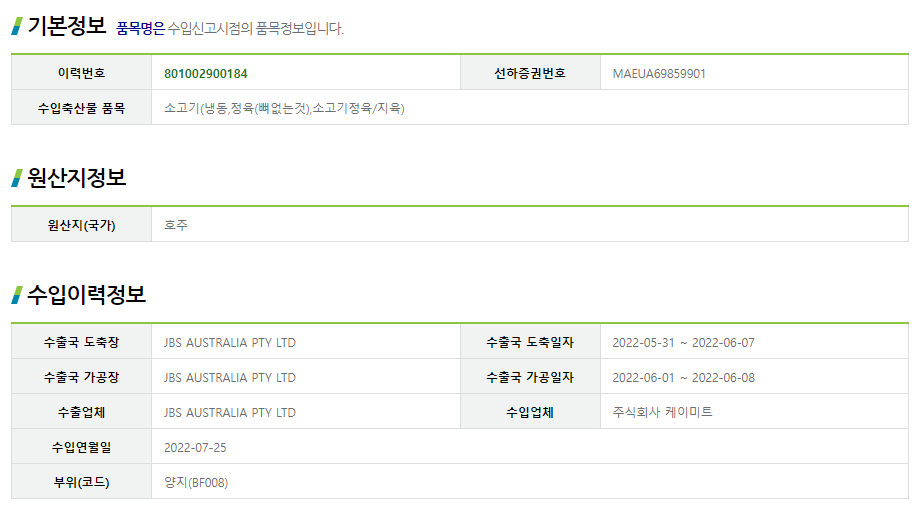Click the import date 2022-07-25

tap(195, 448)
